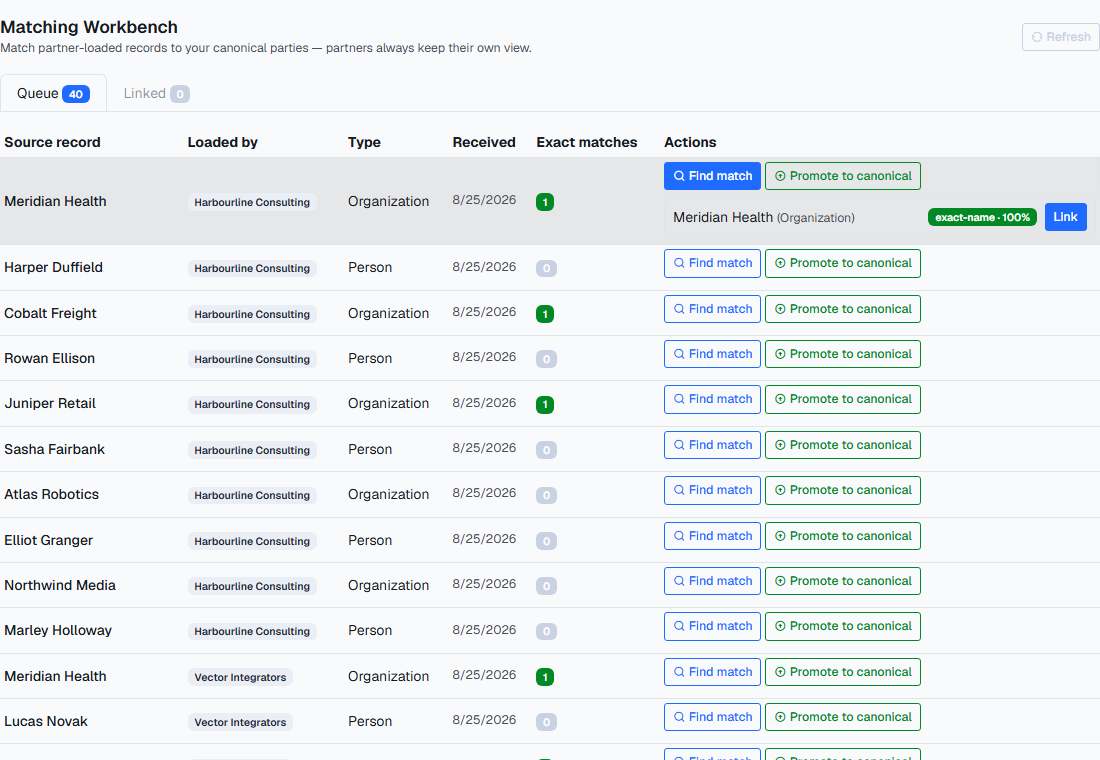Find match for Harper Duffield
The height and width of the screenshot is (760, 1100).
click(x=712, y=263)
